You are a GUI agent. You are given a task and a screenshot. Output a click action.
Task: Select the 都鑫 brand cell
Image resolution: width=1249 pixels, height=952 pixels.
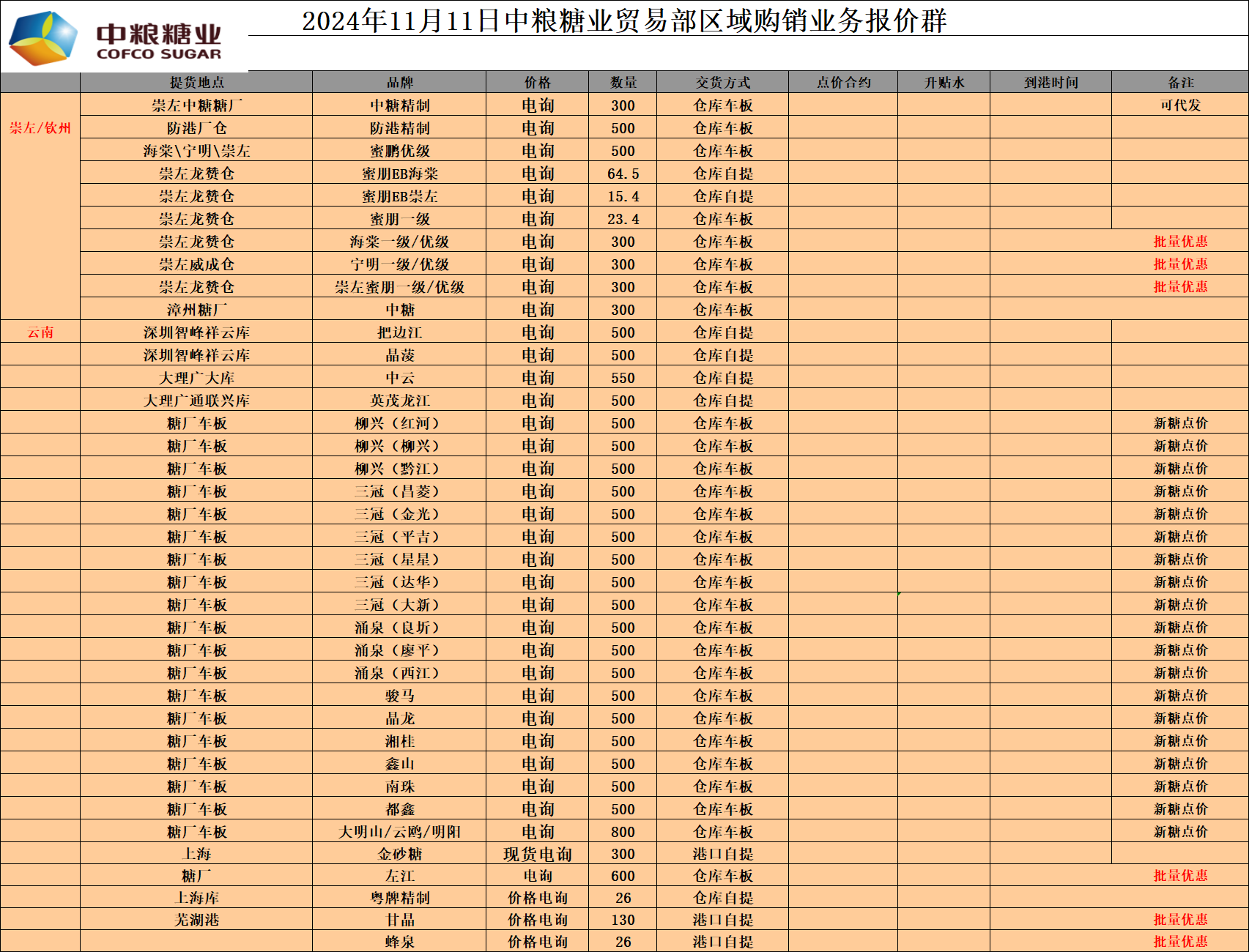click(399, 809)
